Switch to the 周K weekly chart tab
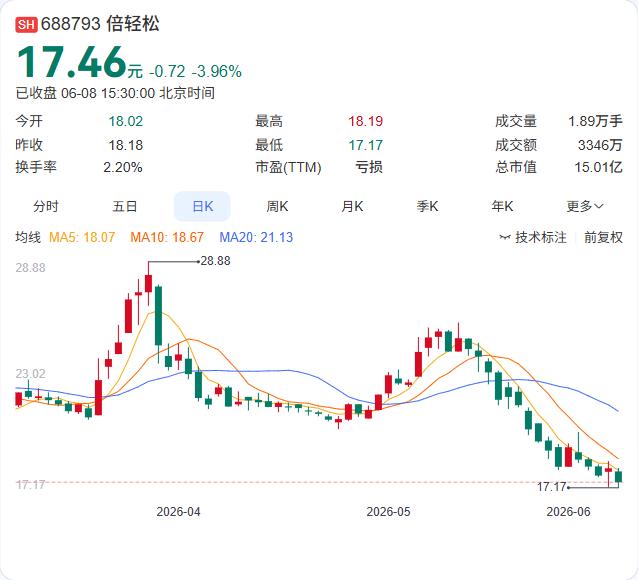Image resolution: width=638 pixels, height=580 pixels. pyautogui.click(x=277, y=206)
